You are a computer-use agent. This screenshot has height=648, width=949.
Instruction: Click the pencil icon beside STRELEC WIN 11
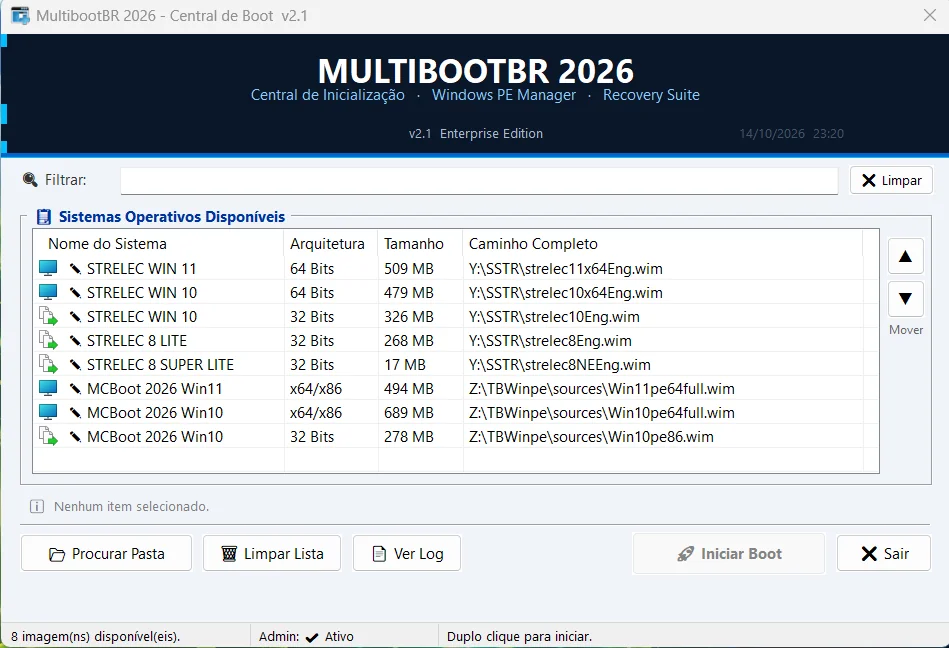pos(75,269)
